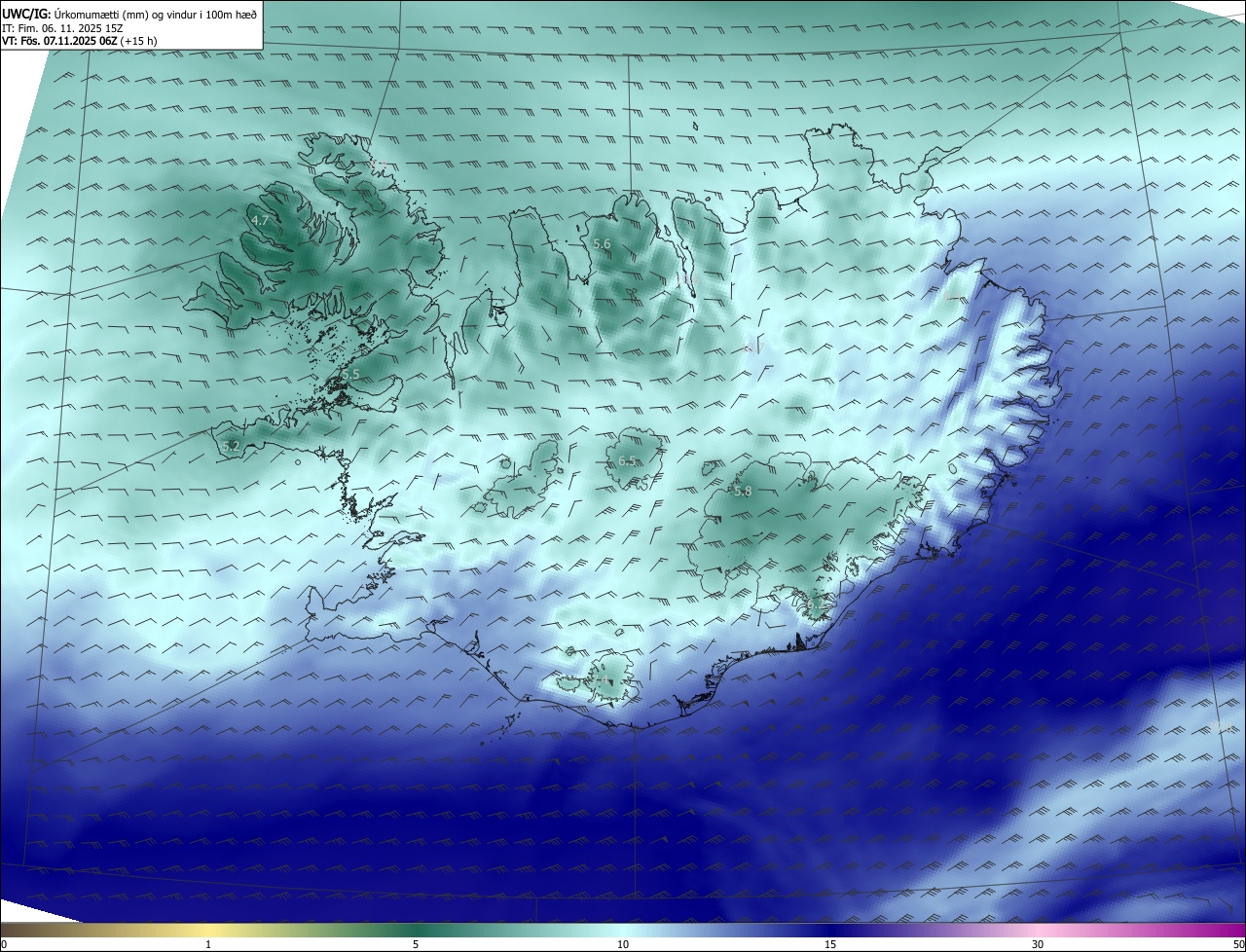1246x952 pixels.
Task: Click the '5.2' value label on the western peninsula
Action: [x=231, y=446]
